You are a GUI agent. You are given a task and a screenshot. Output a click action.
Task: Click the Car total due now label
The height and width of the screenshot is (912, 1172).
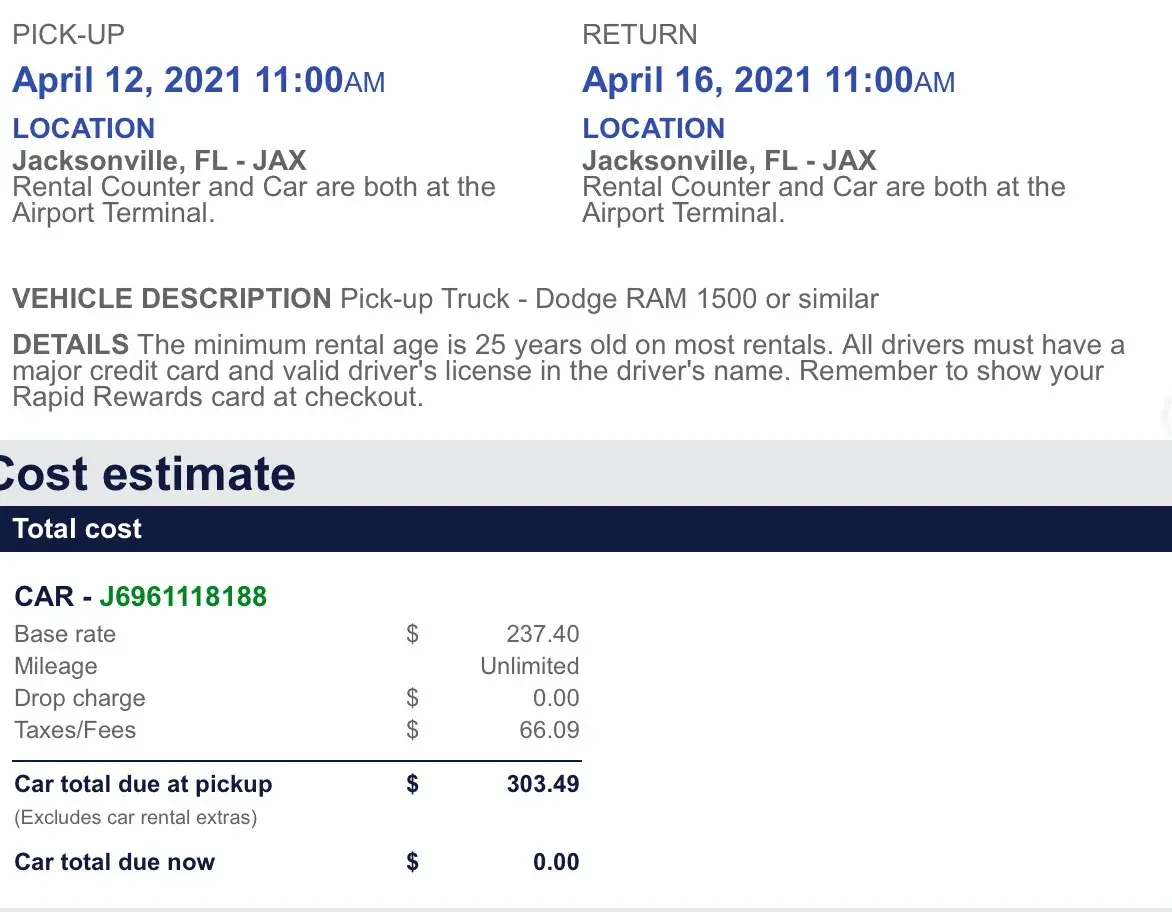pos(115,862)
